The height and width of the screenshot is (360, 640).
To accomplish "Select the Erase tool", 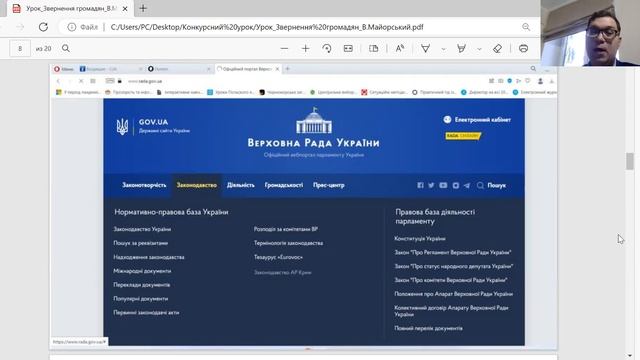I will tap(497, 48).
